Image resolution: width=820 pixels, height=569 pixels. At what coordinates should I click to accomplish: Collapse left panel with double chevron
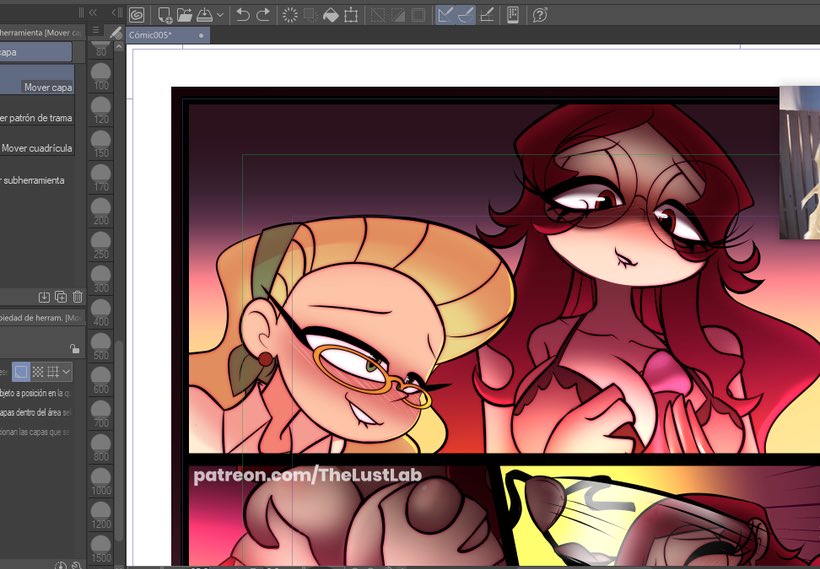[93, 12]
